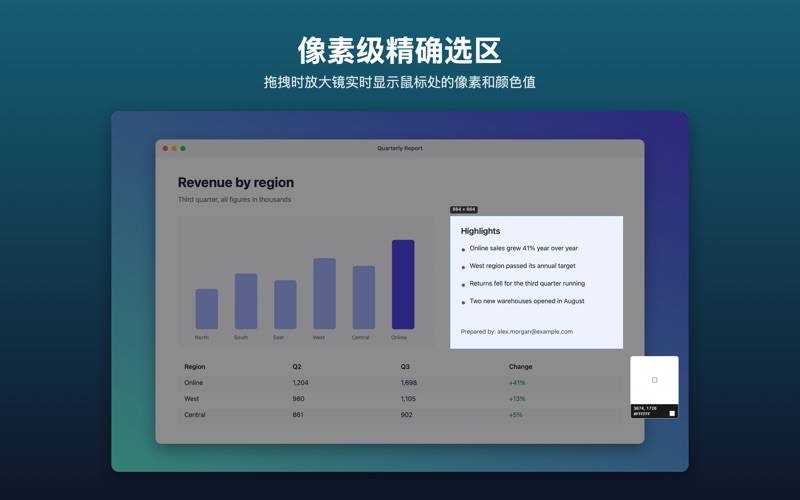800x500 pixels.
Task: Click the yellow minimize button of Quarterly Report
Action: click(x=174, y=148)
